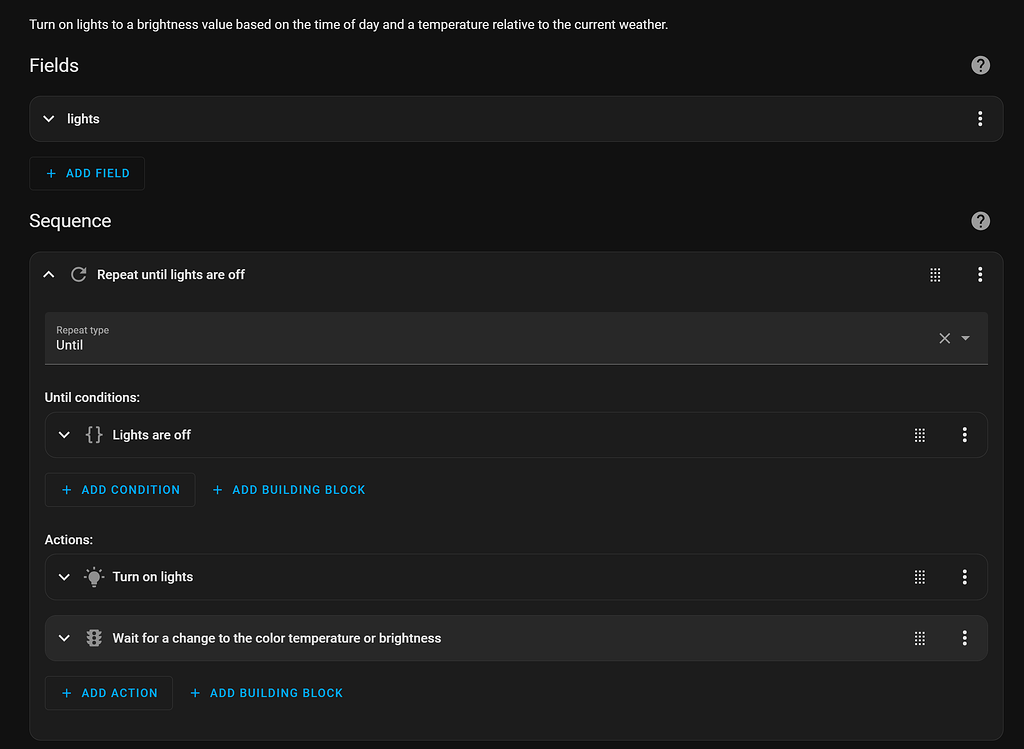Click the help icon next to Fields
The height and width of the screenshot is (749, 1024).
tap(980, 65)
